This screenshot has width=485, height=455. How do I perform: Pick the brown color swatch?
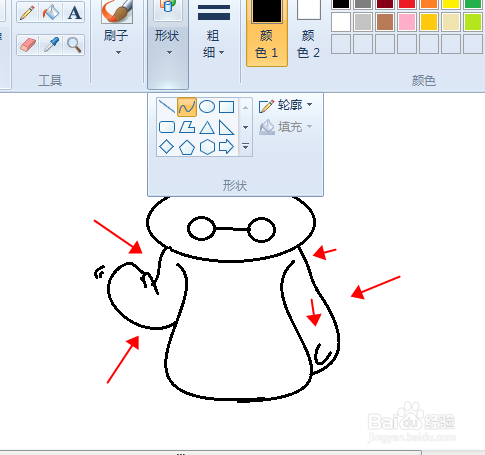click(x=385, y=22)
